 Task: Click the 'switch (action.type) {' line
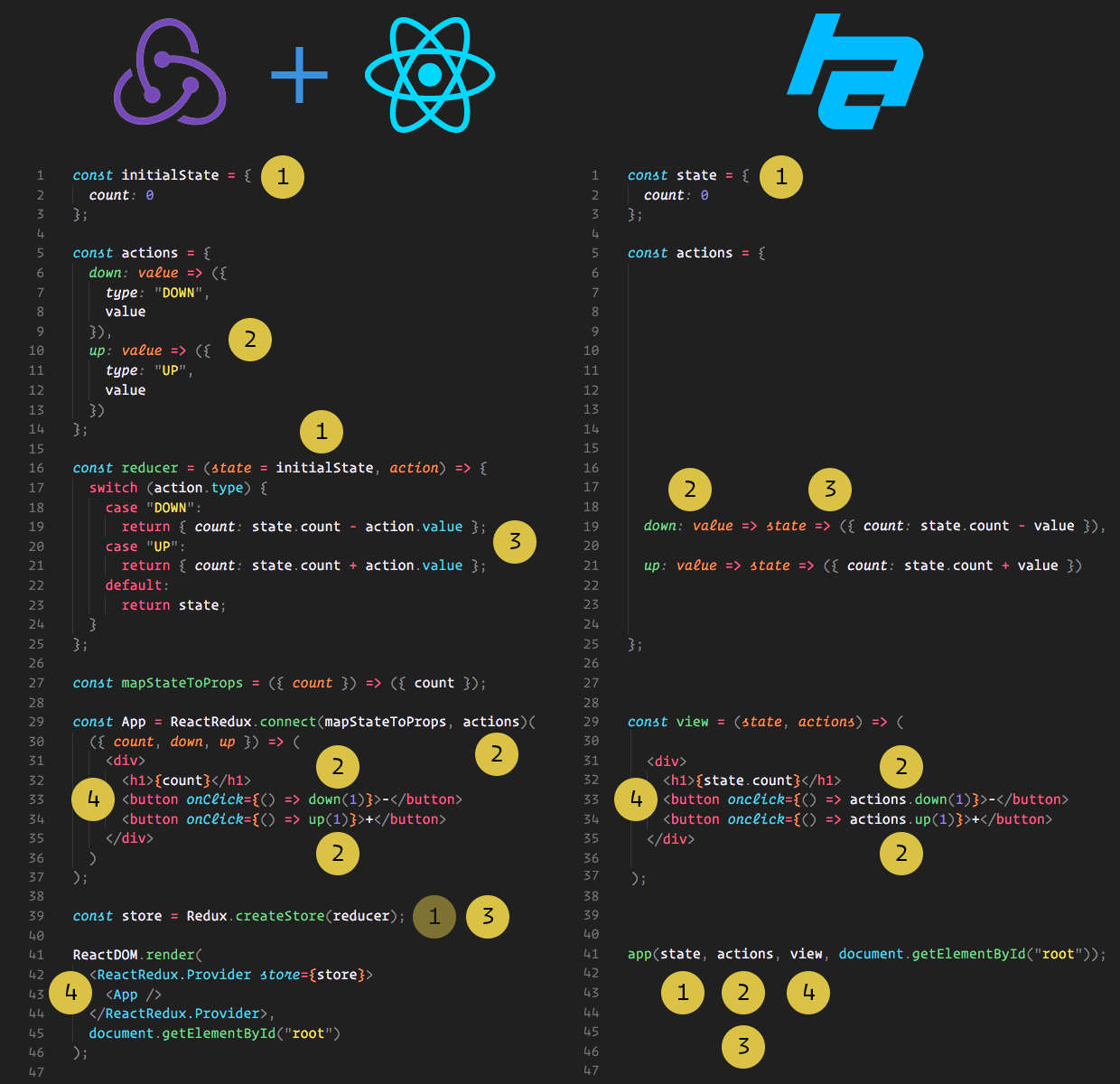[178, 488]
